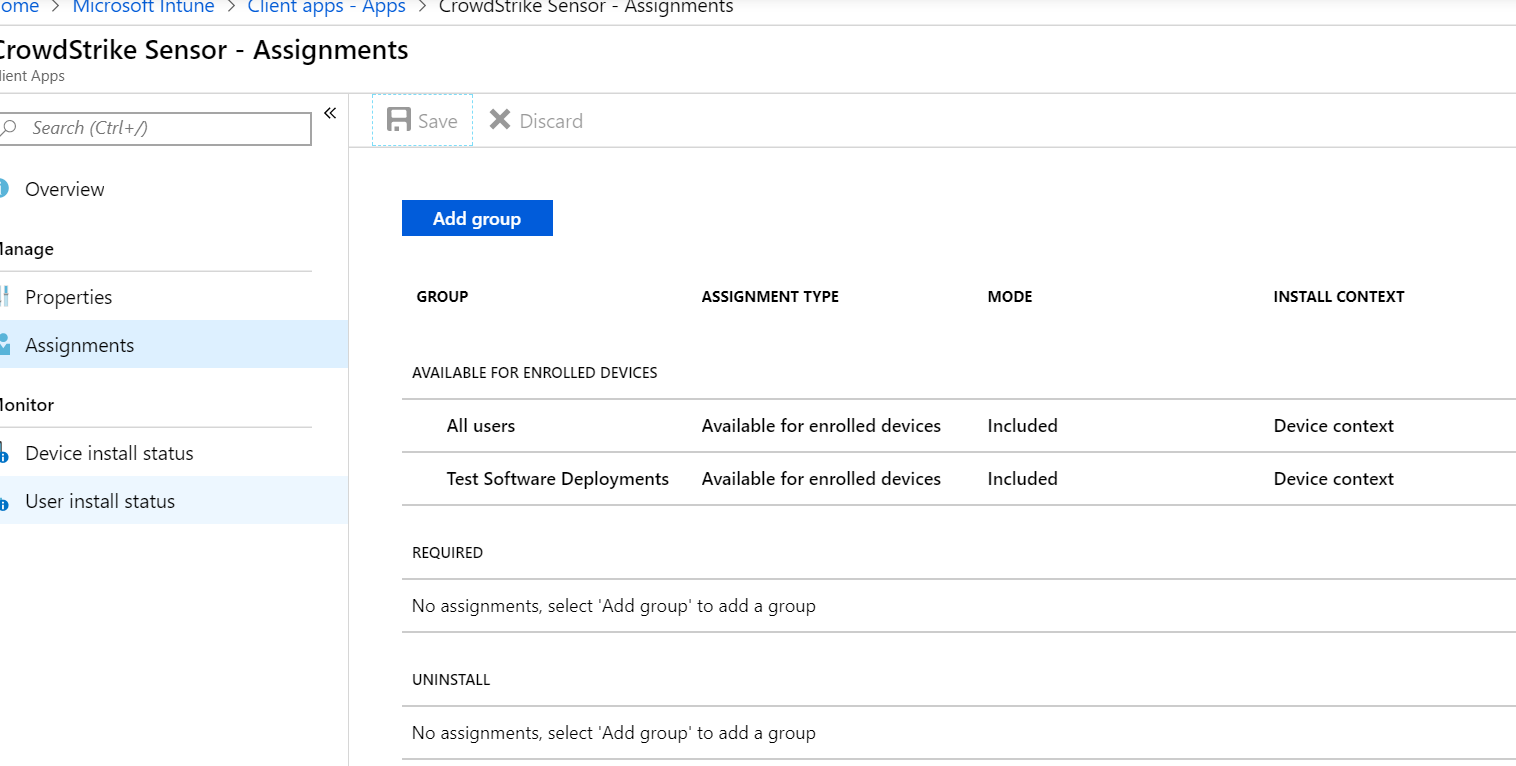Collapse the sidebar using the chevron
This screenshot has height=766, width=1516.
coord(330,113)
